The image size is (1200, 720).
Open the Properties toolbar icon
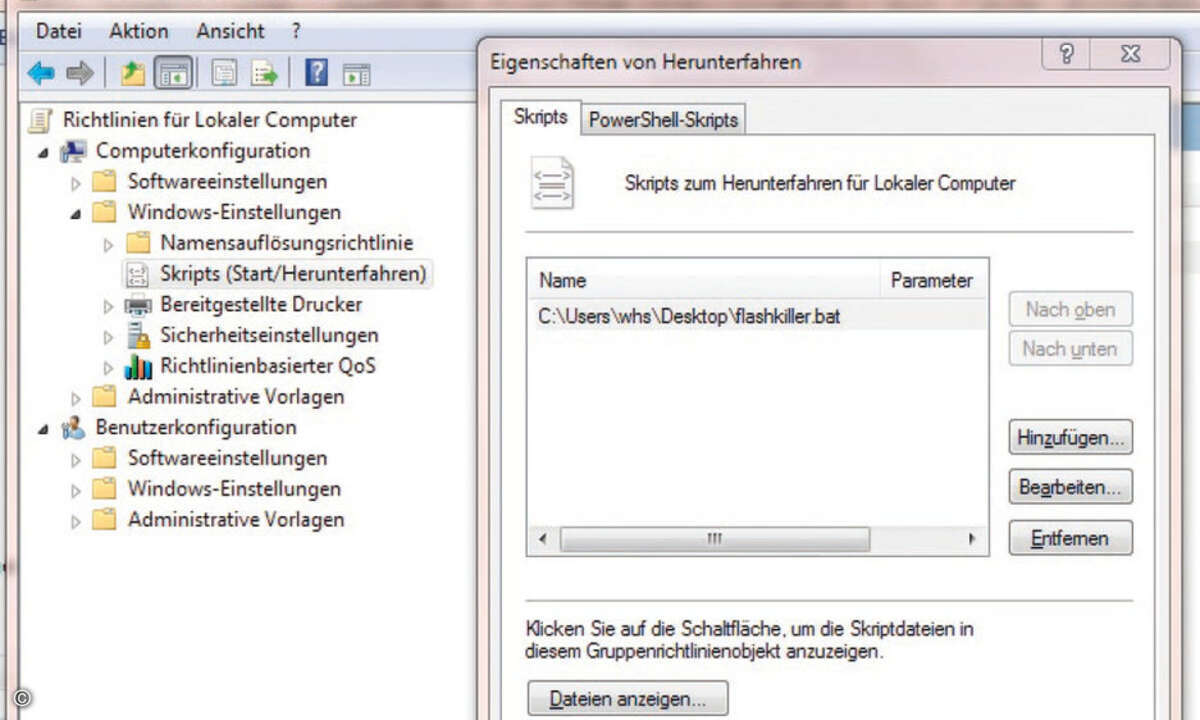(x=224, y=73)
